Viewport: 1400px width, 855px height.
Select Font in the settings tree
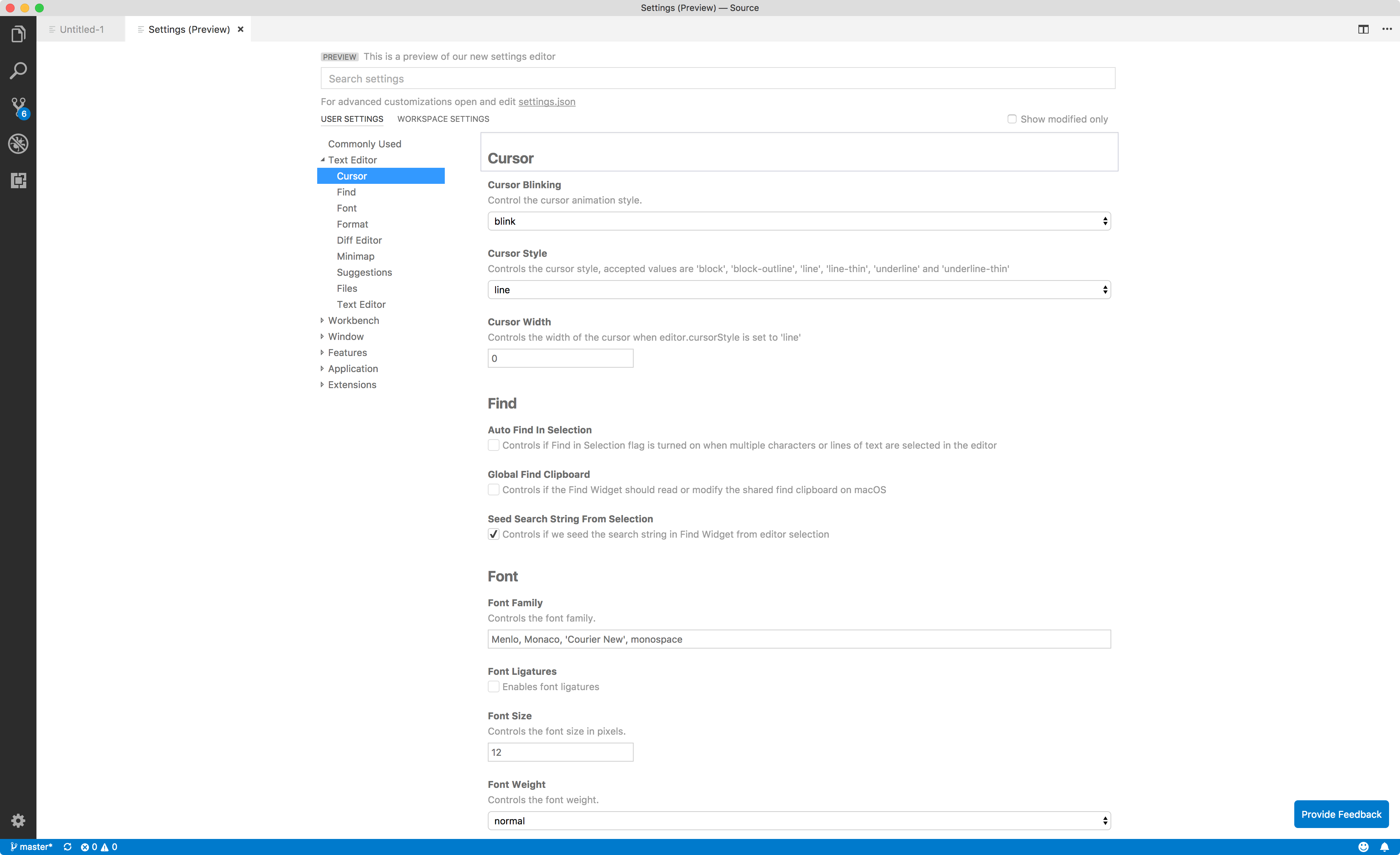coord(347,208)
